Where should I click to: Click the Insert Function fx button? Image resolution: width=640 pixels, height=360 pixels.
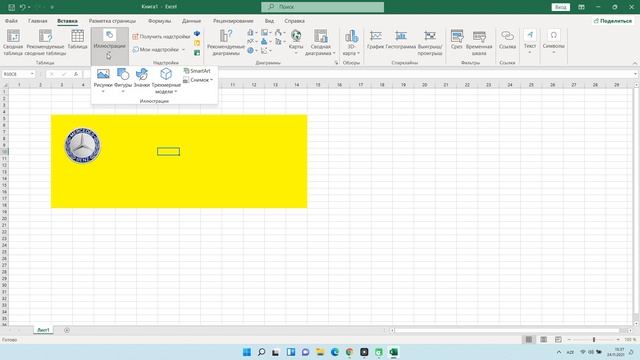point(76,74)
